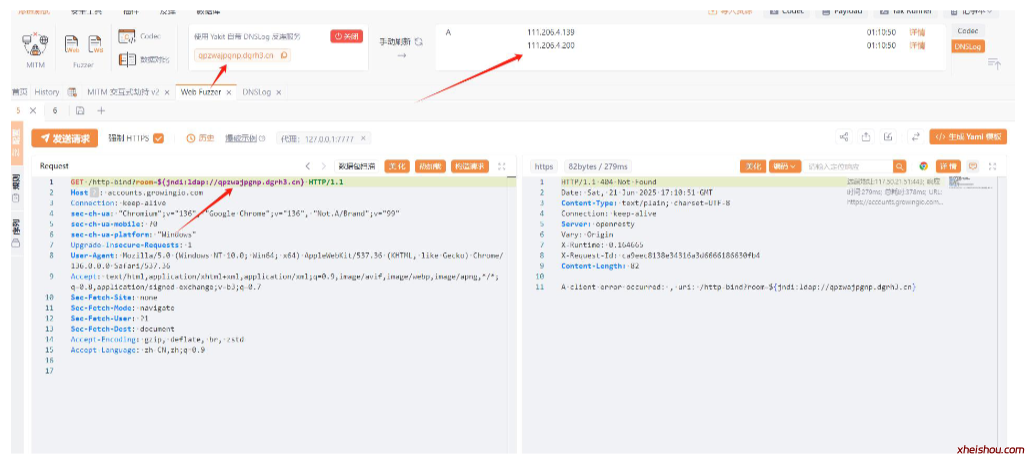This screenshot has height=467, width=1031.
Task: Switch to the DNSLog page tab
Action: tap(256, 92)
